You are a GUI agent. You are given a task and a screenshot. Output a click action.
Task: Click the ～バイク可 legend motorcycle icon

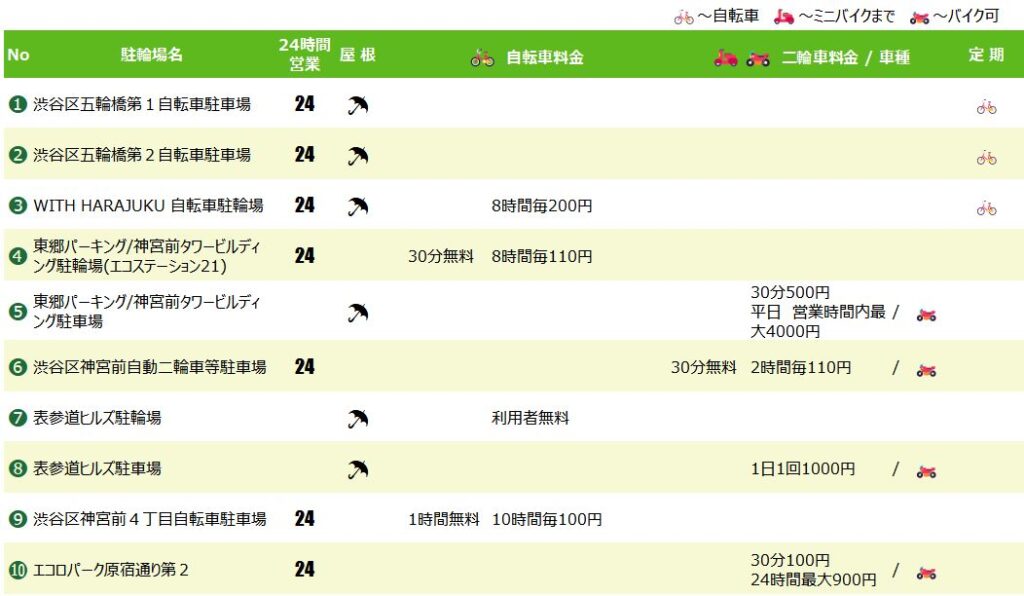tap(919, 17)
